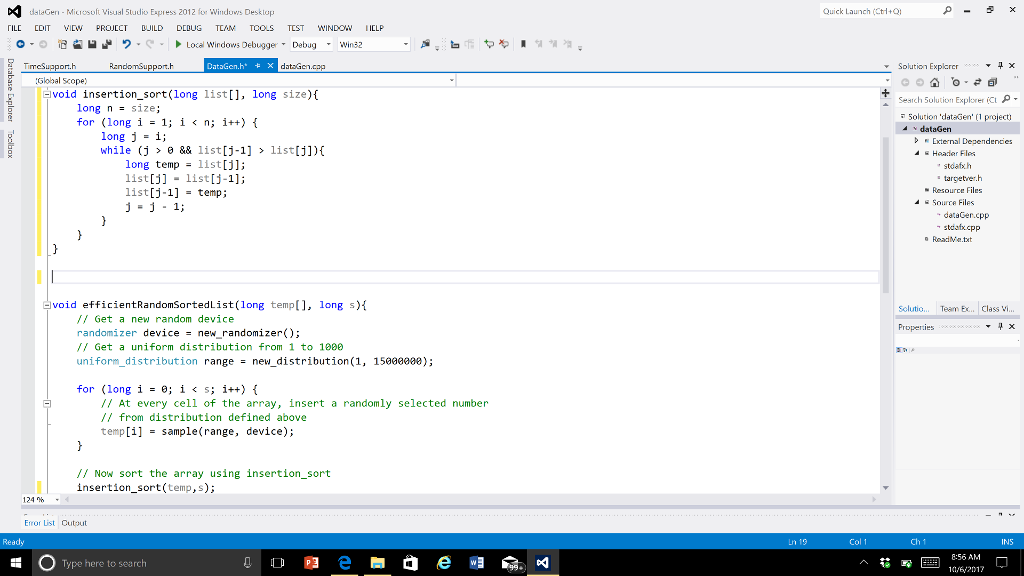Viewport: 1024px width, 576px height.
Task: Click the Undo arrow in the toolbar
Action: pyautogui.click(x=126, y=45)
